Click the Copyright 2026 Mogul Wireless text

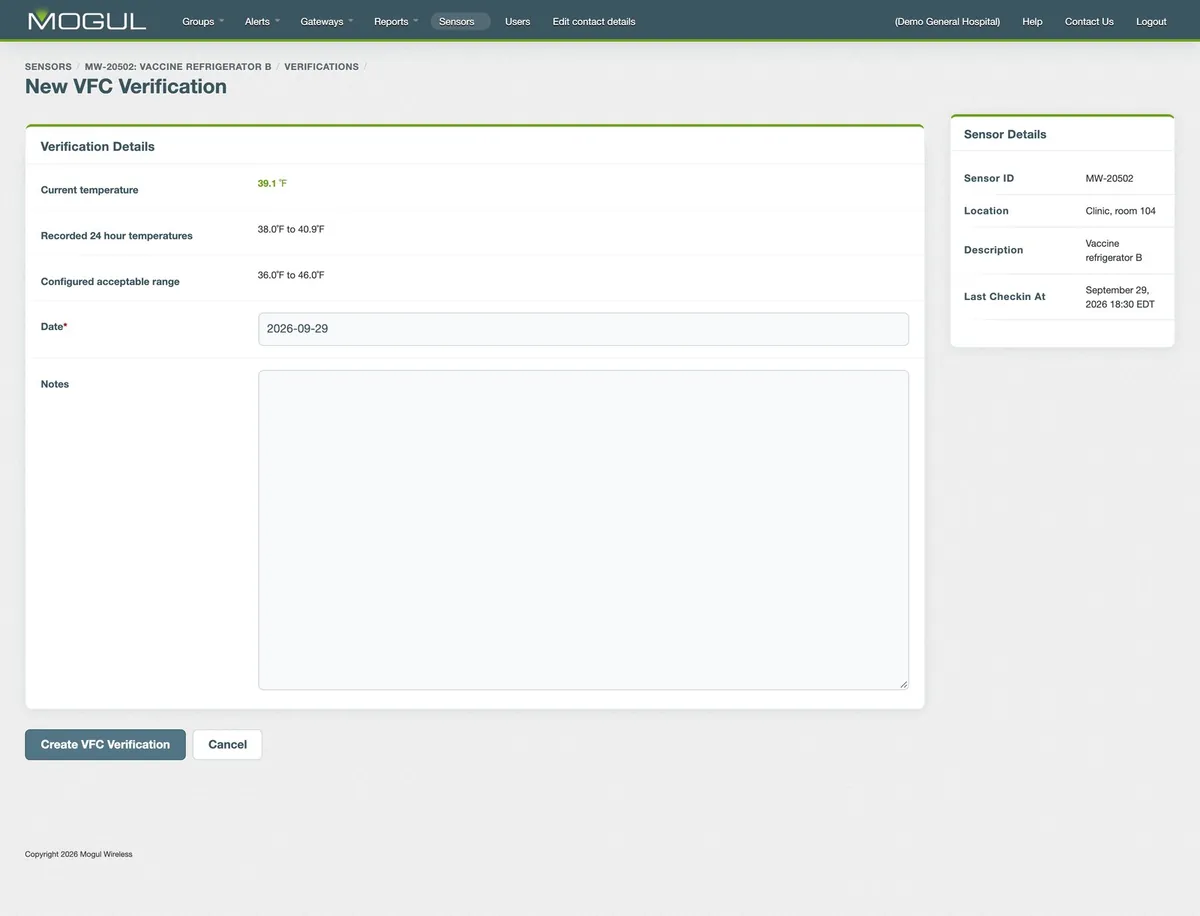[x=79, y=854]
